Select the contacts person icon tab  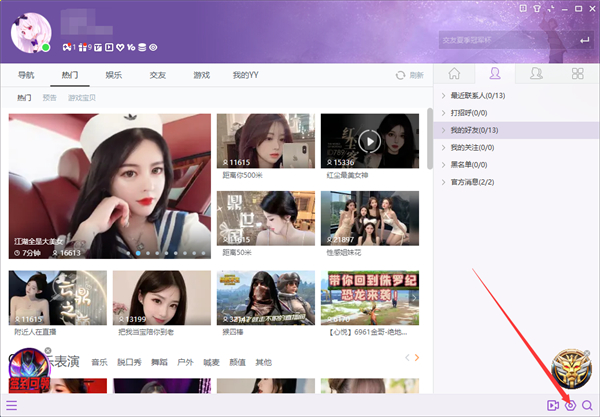pyautogui.click(x=494, y=74)
